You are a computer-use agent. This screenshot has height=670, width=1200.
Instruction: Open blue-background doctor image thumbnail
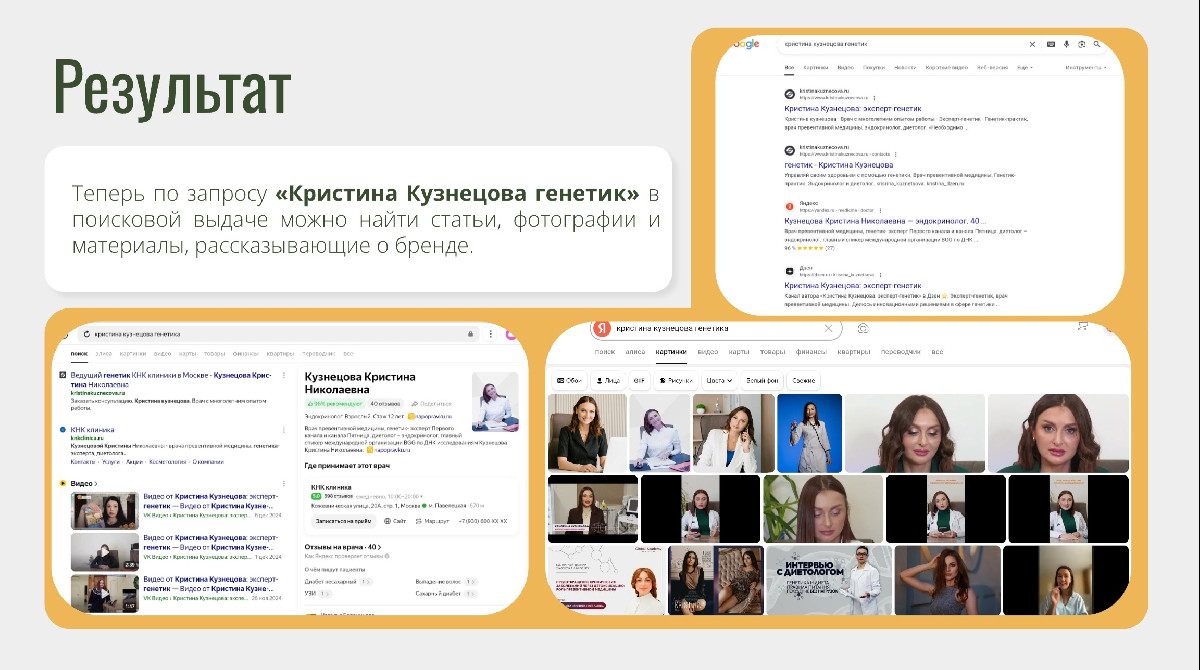click(810, 432)
